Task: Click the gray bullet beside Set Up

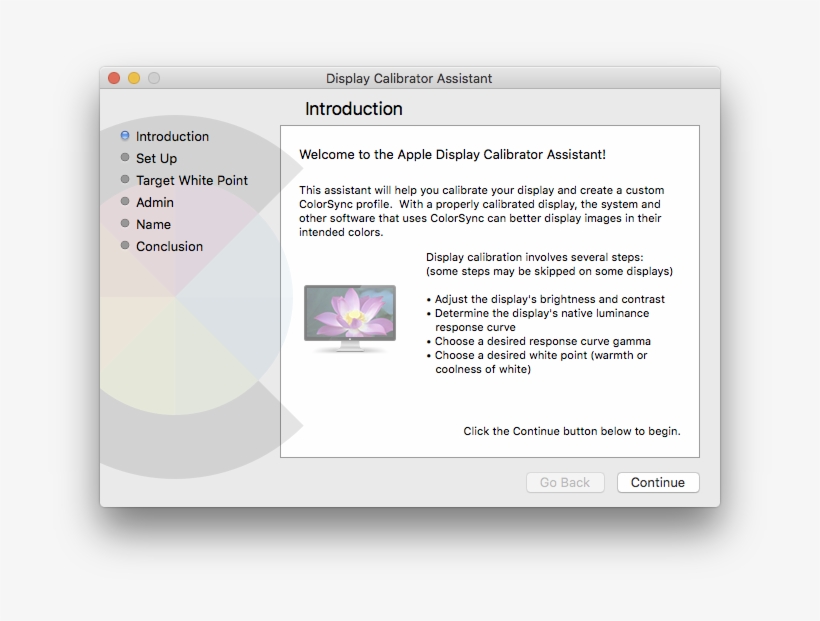Action: (x=125, y=157)
